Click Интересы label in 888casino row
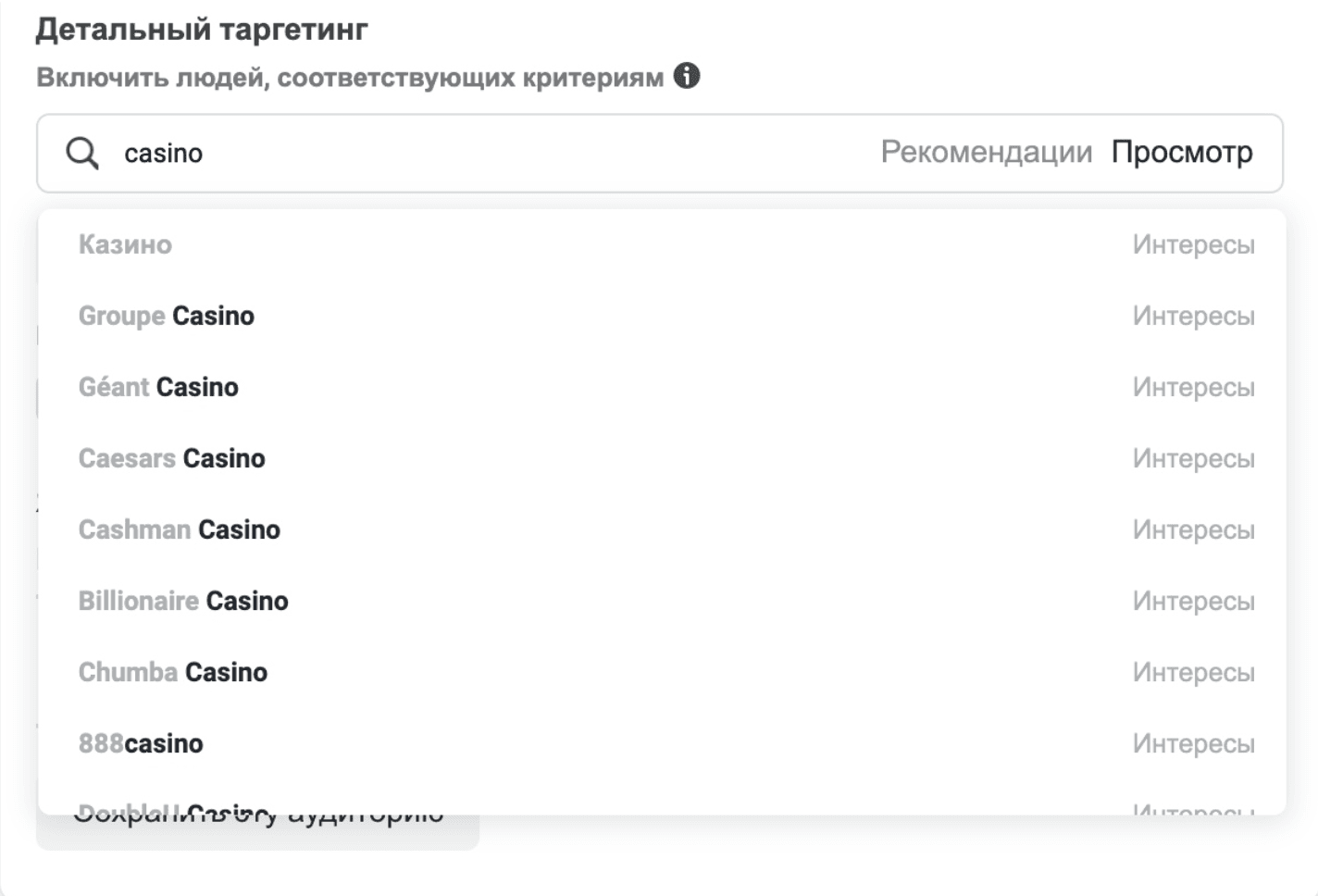Viewport: 1318px width, 896px height. click(1193, 743)
